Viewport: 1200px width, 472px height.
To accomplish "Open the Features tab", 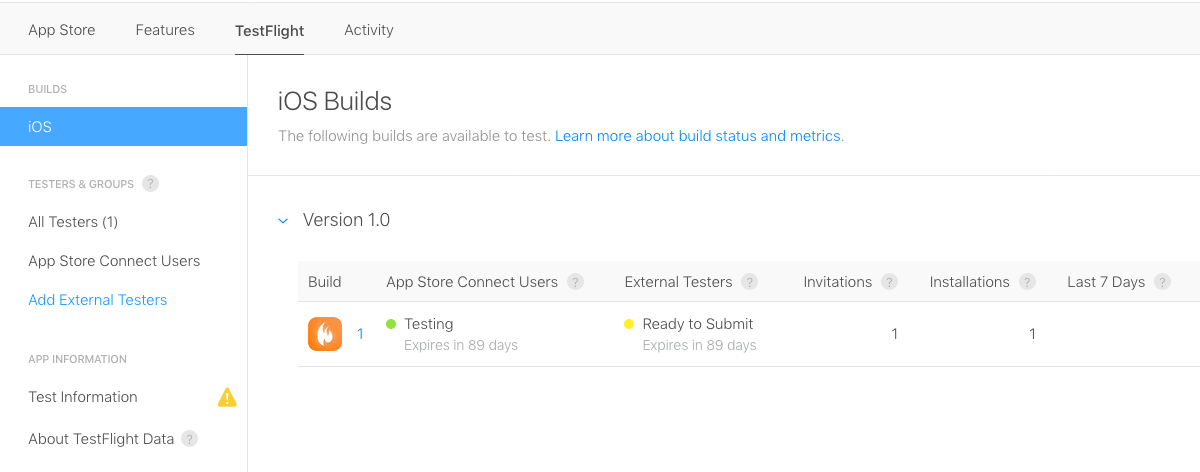I will pos(165,30).
